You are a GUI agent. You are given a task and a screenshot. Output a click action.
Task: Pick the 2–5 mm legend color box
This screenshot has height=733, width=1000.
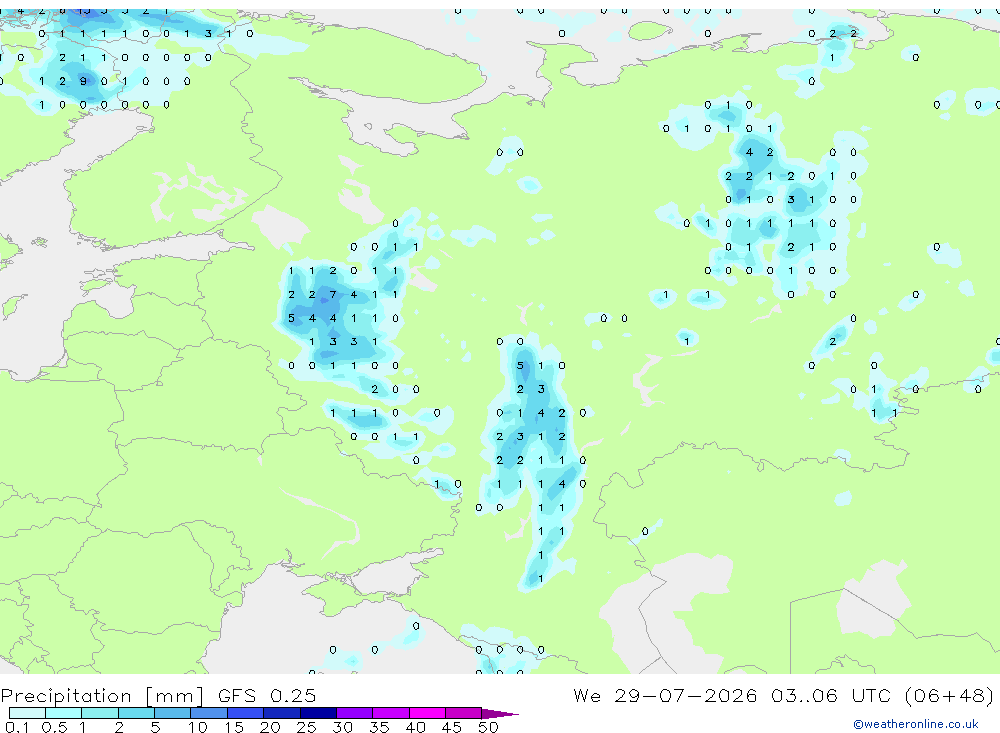pyautogui.click(x=136, y=713)
